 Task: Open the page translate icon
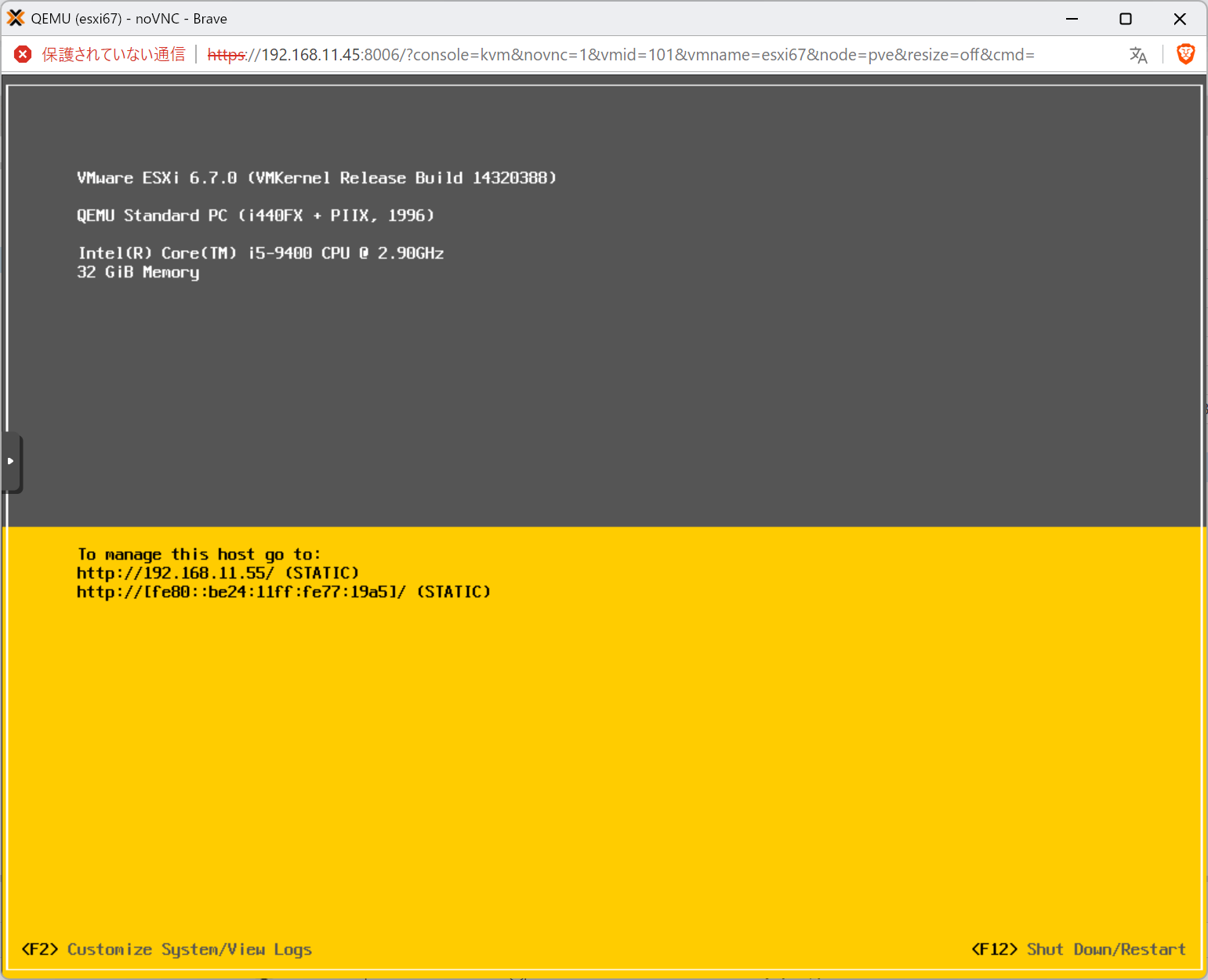click(1138, 55)
